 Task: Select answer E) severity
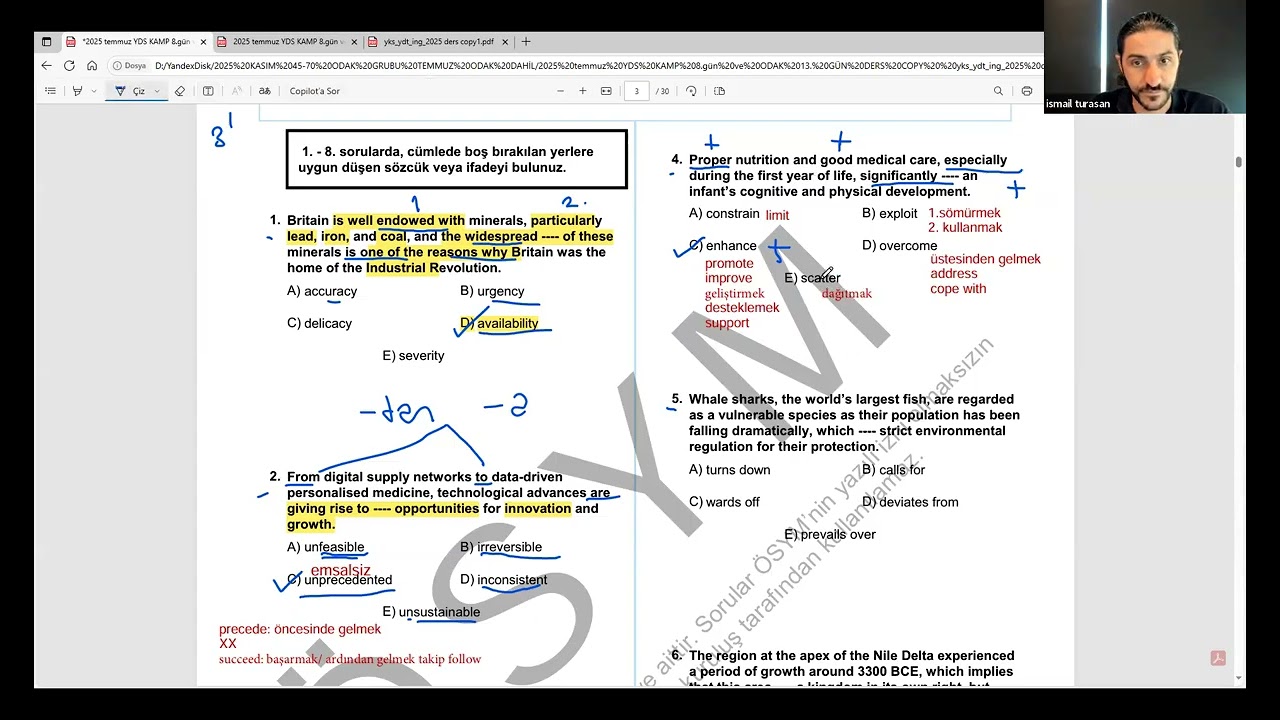point(413,355)
